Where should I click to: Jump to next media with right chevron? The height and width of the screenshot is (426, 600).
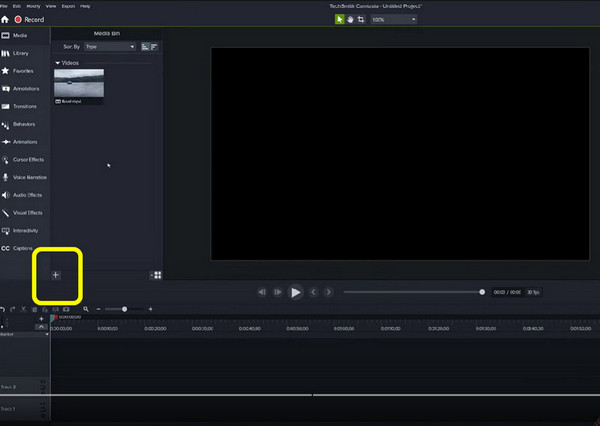tap(328, 292)
